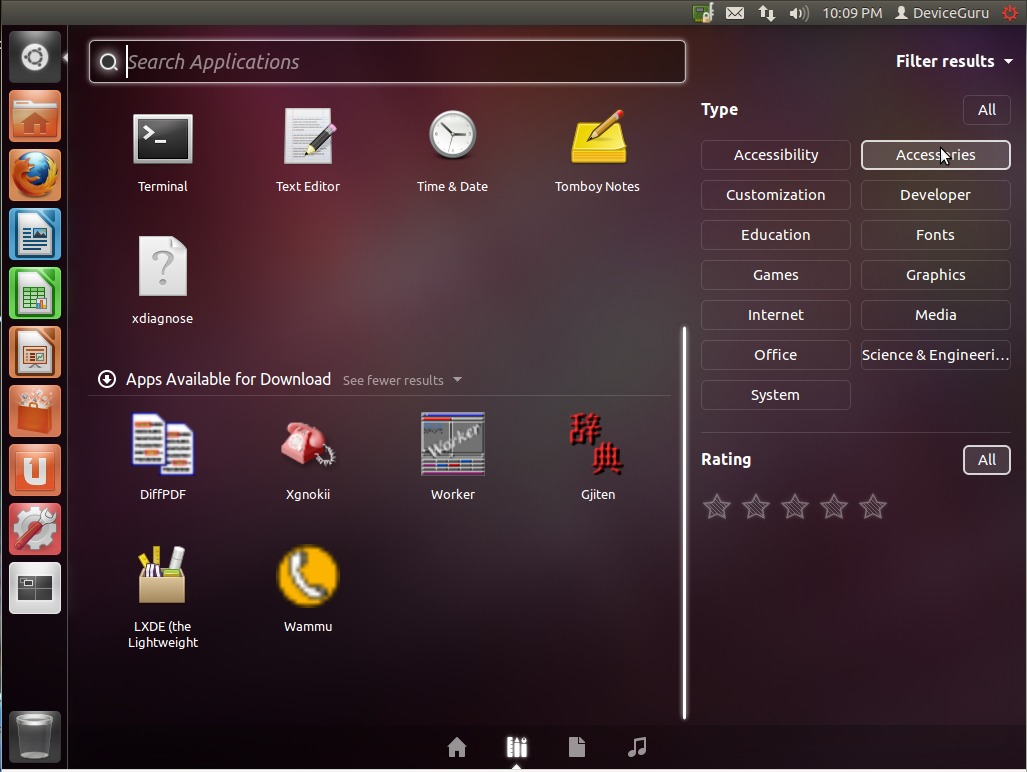The height and width of the screenshot is (772, 1027).
Task: Toggle the Accessibility type filter
Action: (775, 155)
